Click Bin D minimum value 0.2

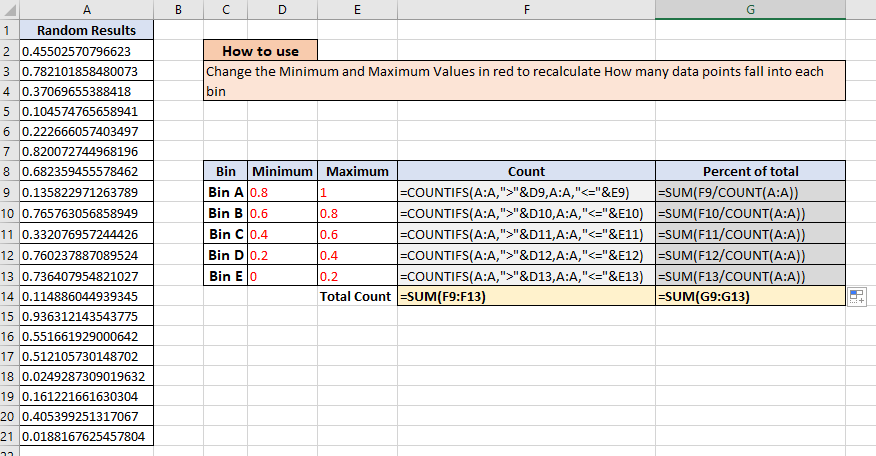click(283, 255)
